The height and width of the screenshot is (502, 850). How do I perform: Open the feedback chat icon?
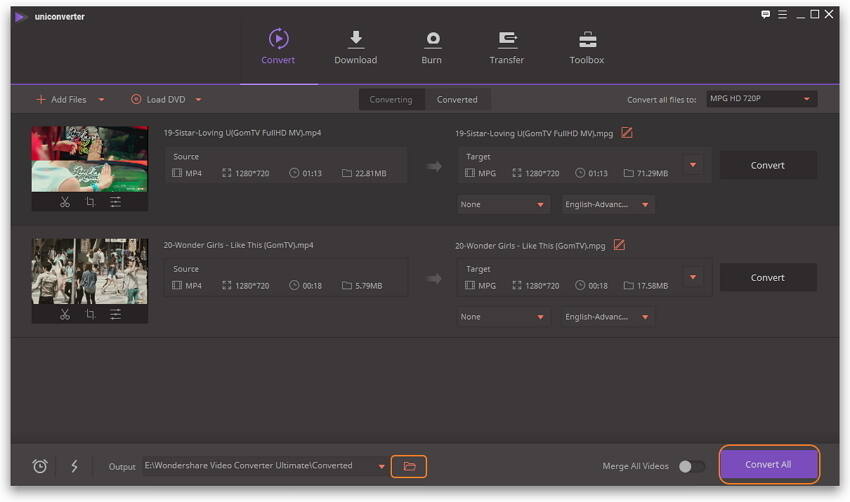(765, 15)
